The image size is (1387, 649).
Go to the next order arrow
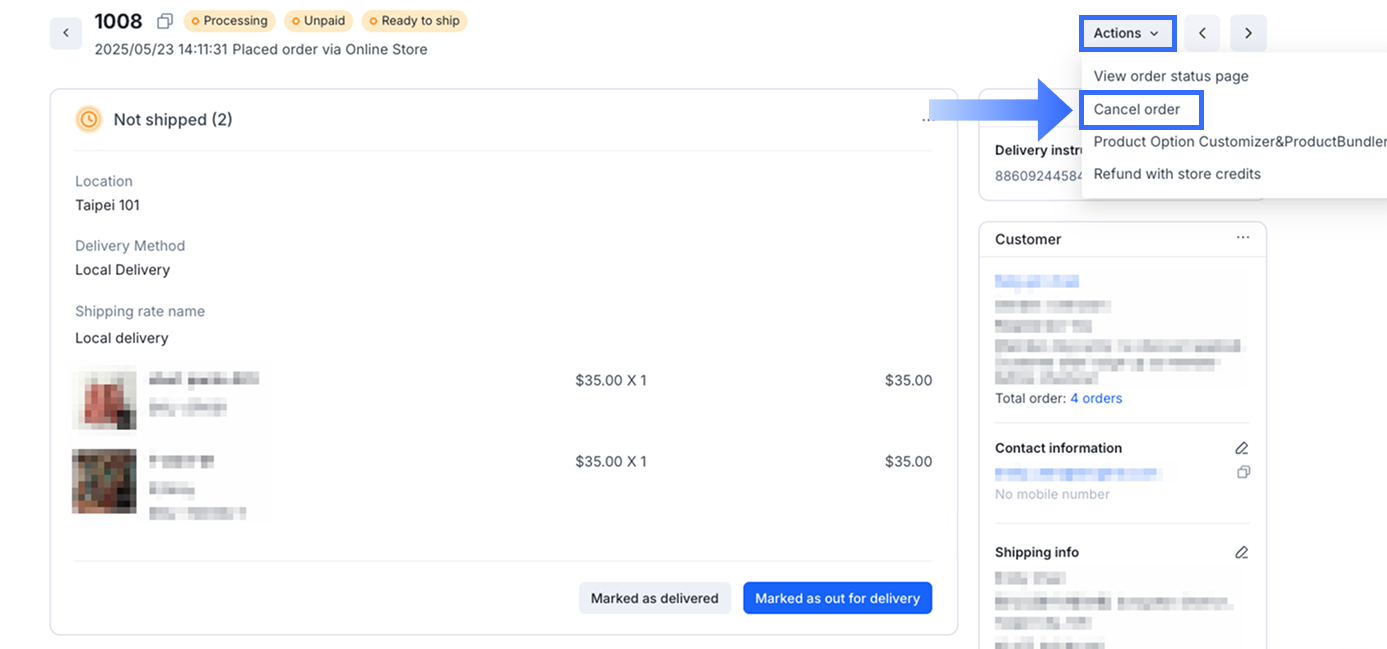1248,33
